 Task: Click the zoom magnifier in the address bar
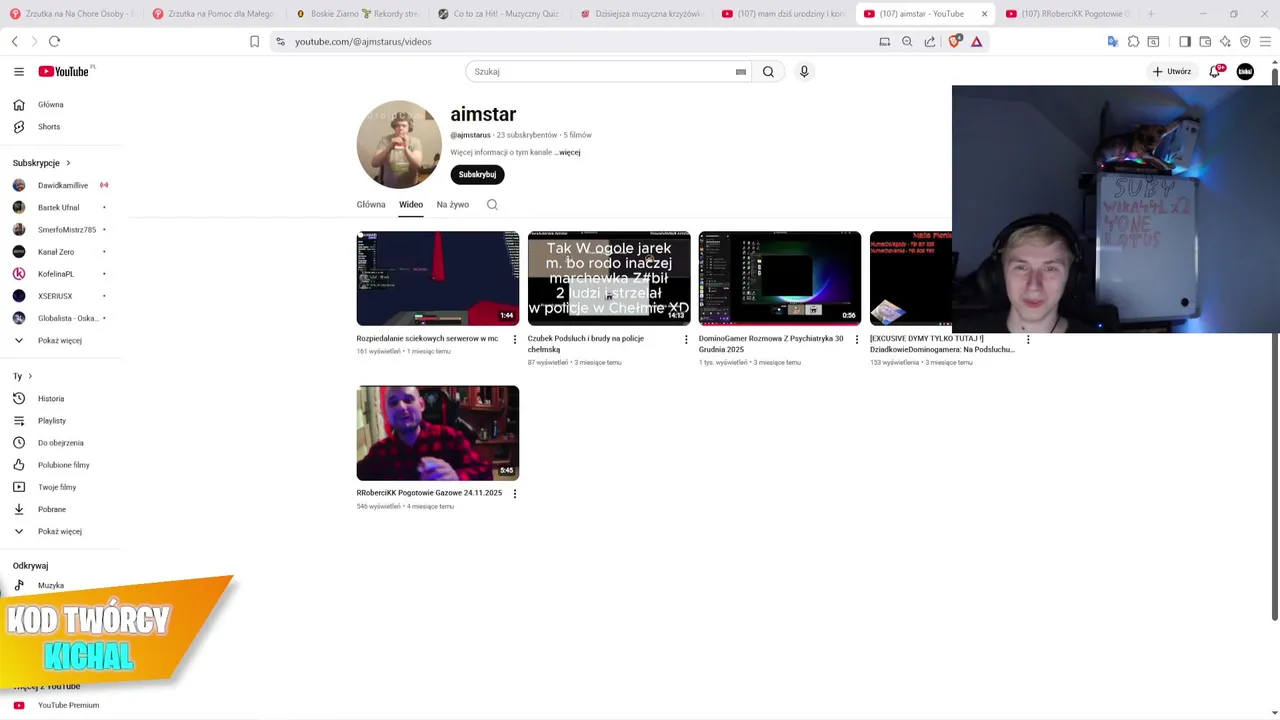tap(907, 41)
